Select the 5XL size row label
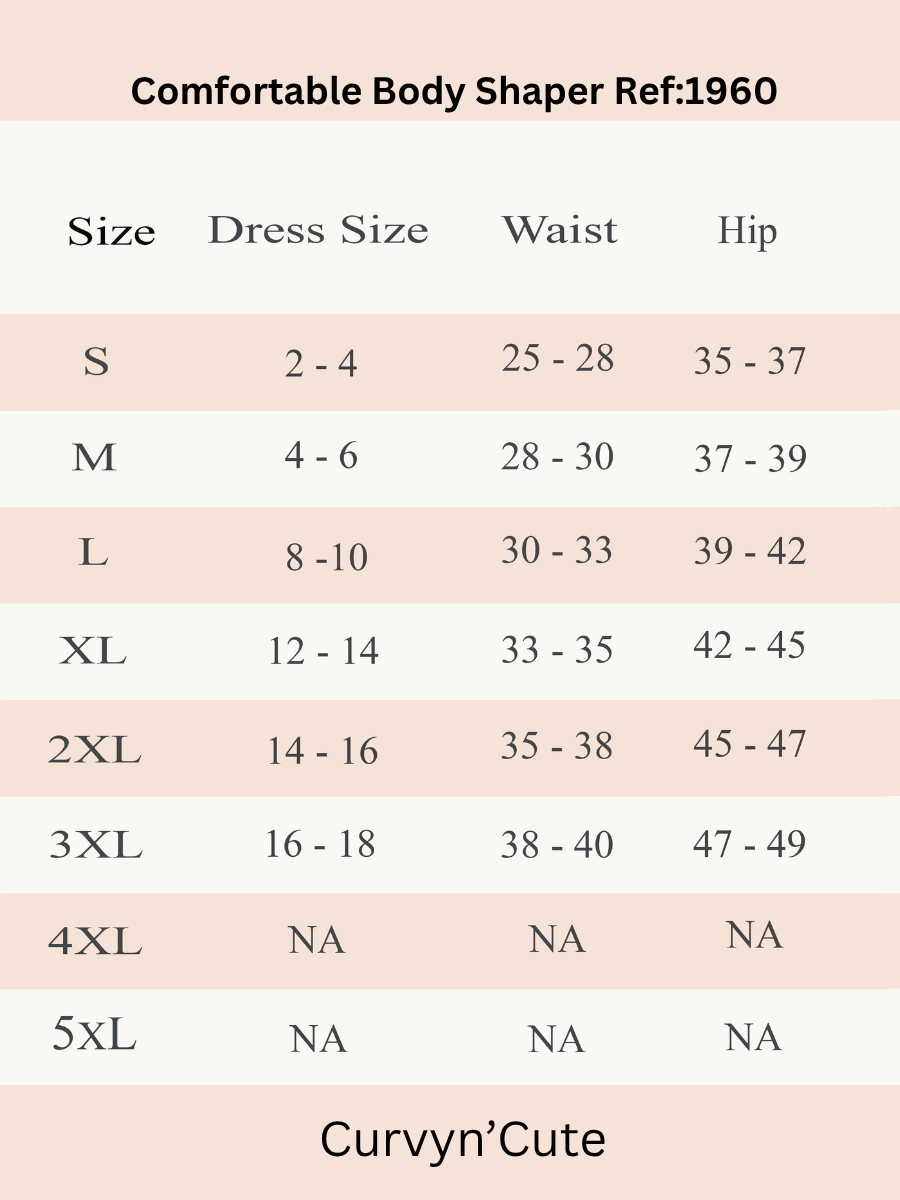 (x=94, y=1036)
